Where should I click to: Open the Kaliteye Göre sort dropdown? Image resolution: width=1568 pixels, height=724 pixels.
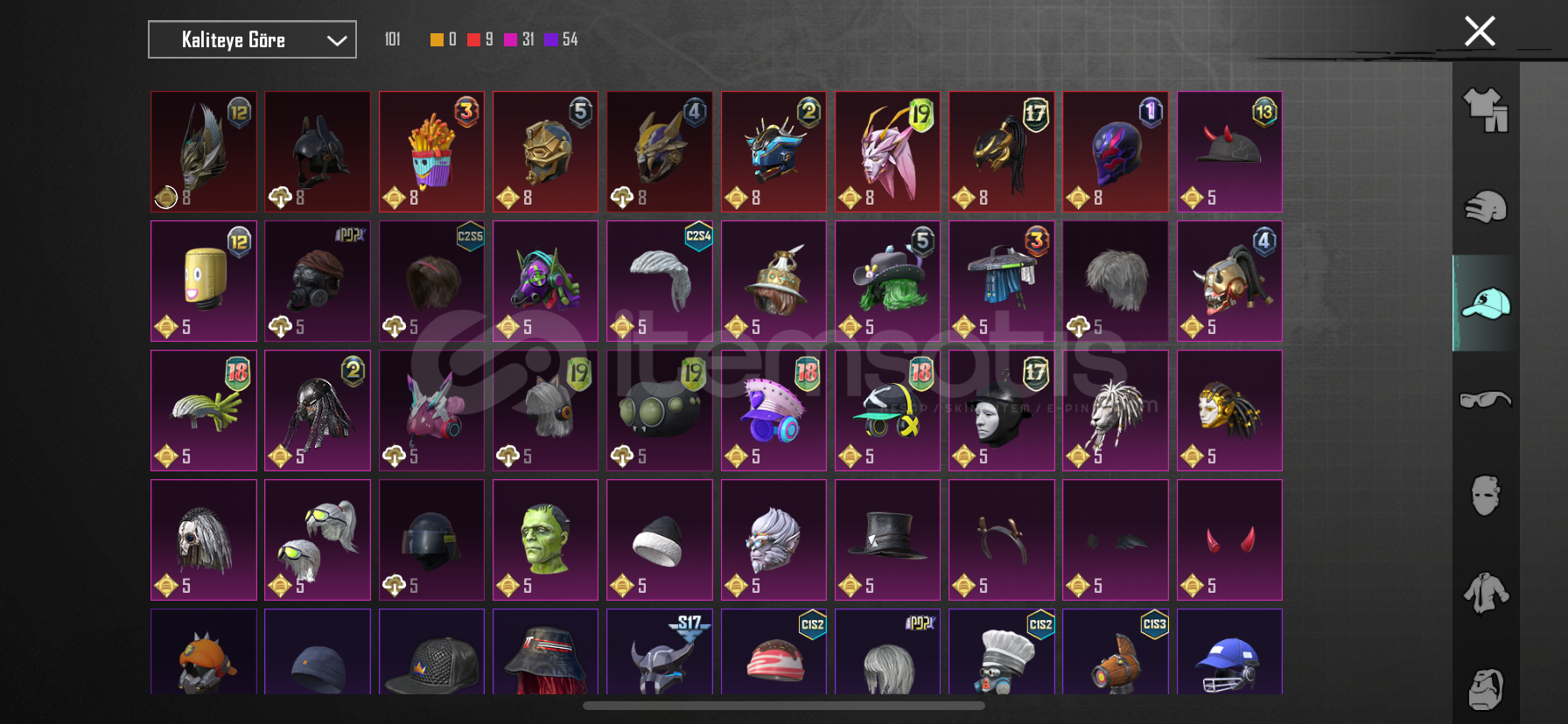[252, 39]
